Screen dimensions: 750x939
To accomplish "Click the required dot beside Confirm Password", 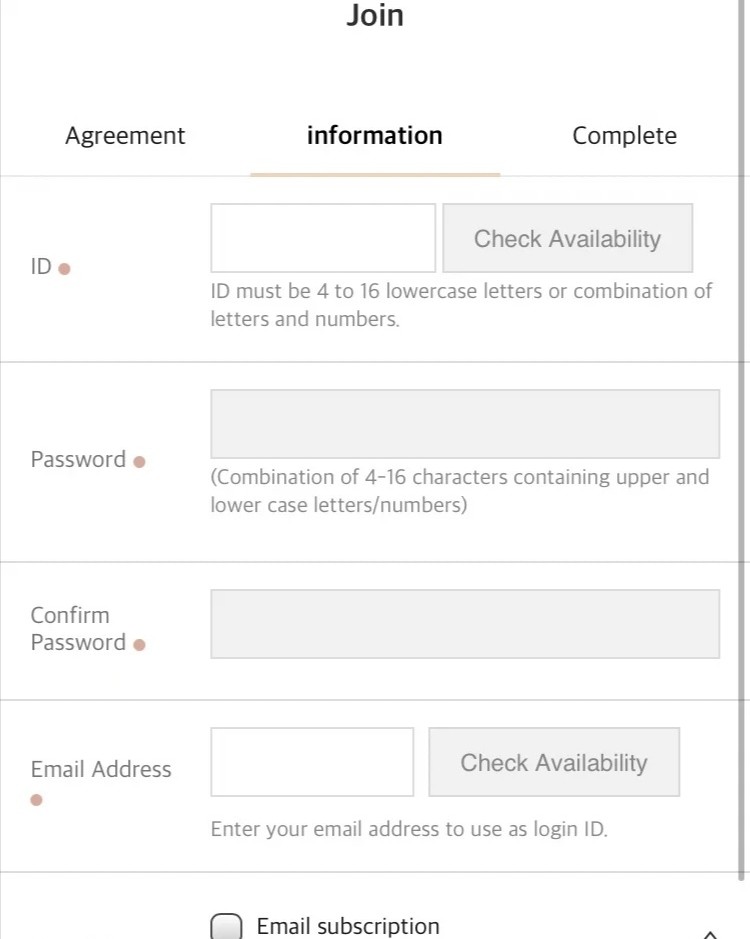I will click(139, 644).
